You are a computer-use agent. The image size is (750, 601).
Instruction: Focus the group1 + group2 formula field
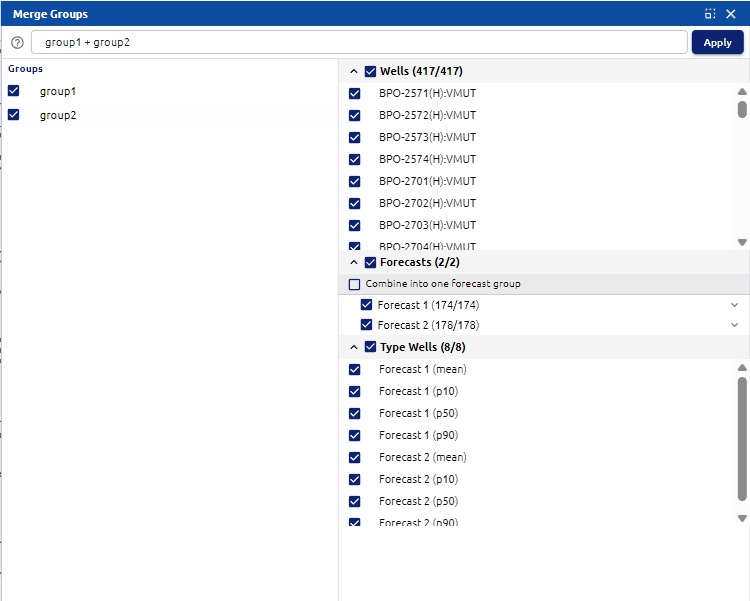[359, 42]
